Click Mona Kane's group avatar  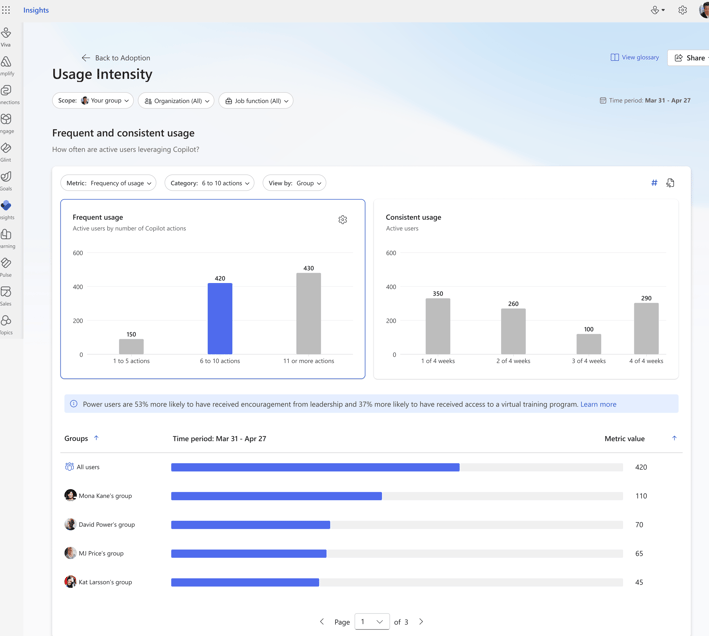(x=70, y=495)
